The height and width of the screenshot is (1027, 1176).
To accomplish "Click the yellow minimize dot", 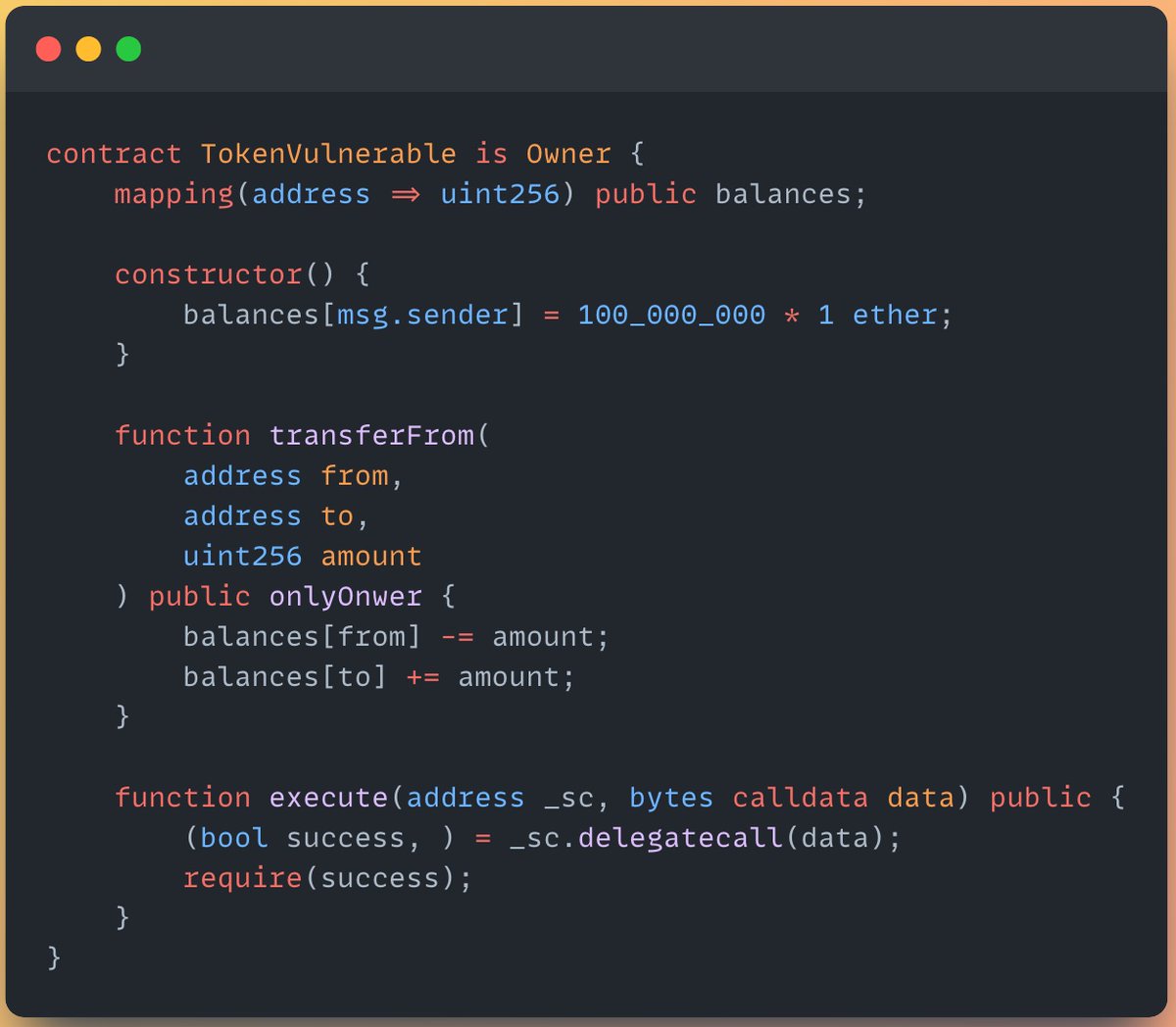I will coord(88,48).
